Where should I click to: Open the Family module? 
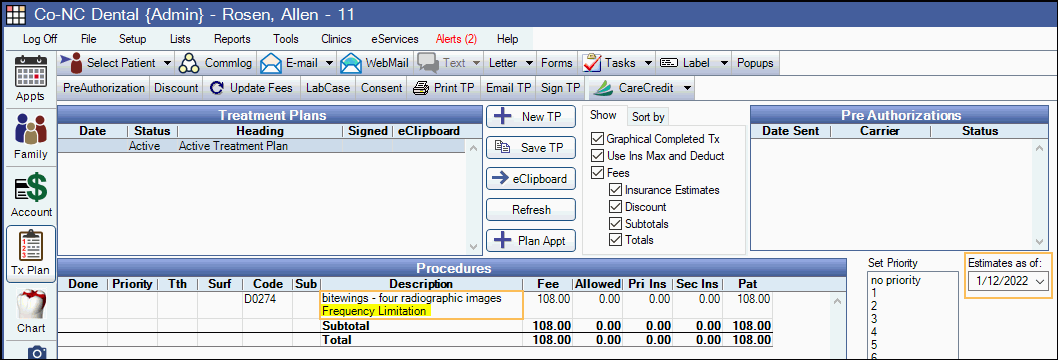[30, 136]
